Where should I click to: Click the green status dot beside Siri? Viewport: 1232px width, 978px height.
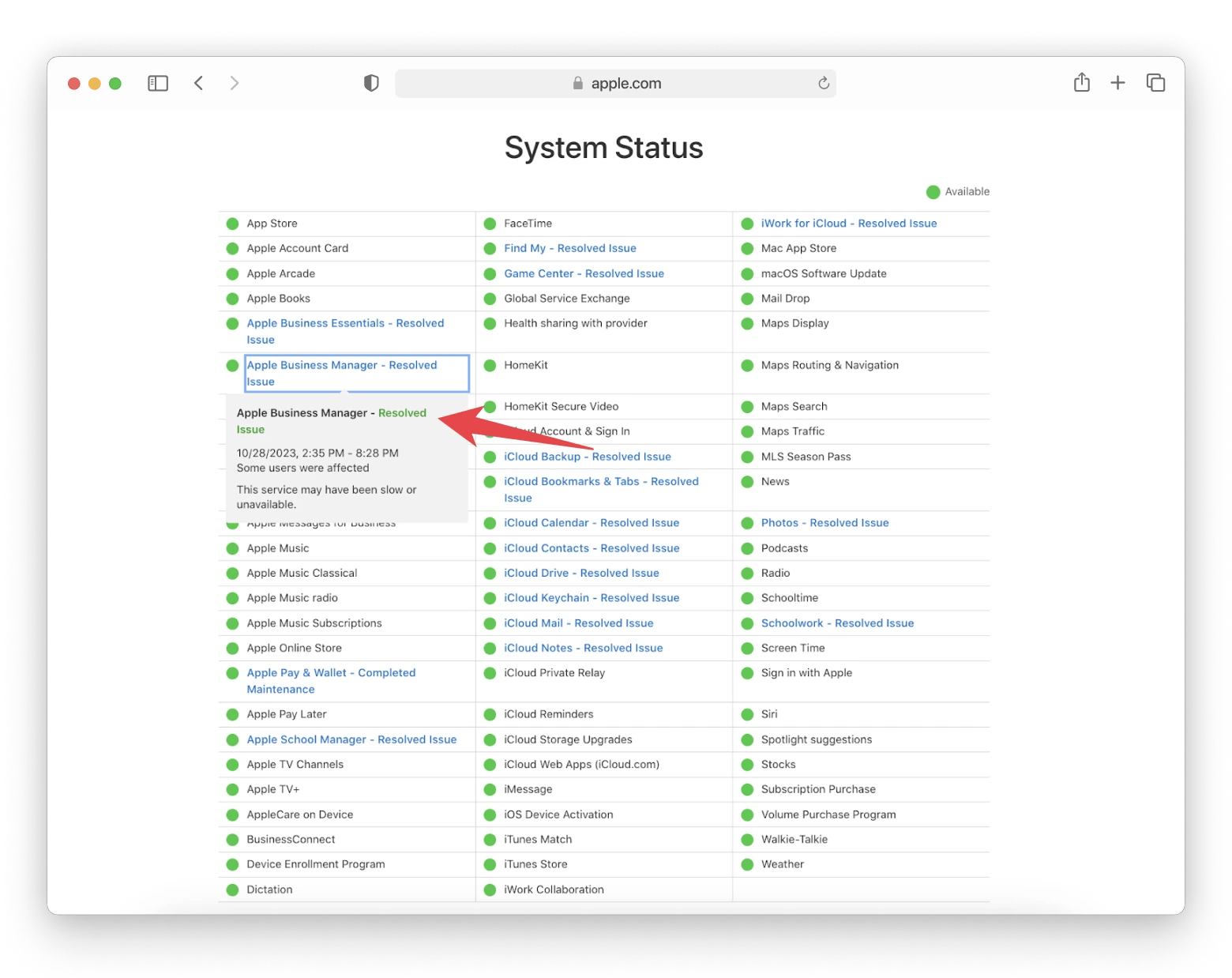click(x=747, y=715)
